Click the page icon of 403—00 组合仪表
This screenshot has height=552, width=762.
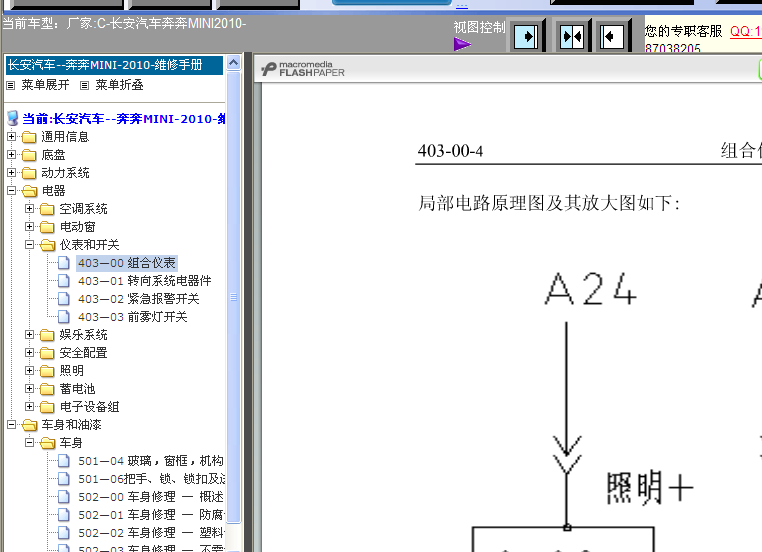click(x=64, y=263)
